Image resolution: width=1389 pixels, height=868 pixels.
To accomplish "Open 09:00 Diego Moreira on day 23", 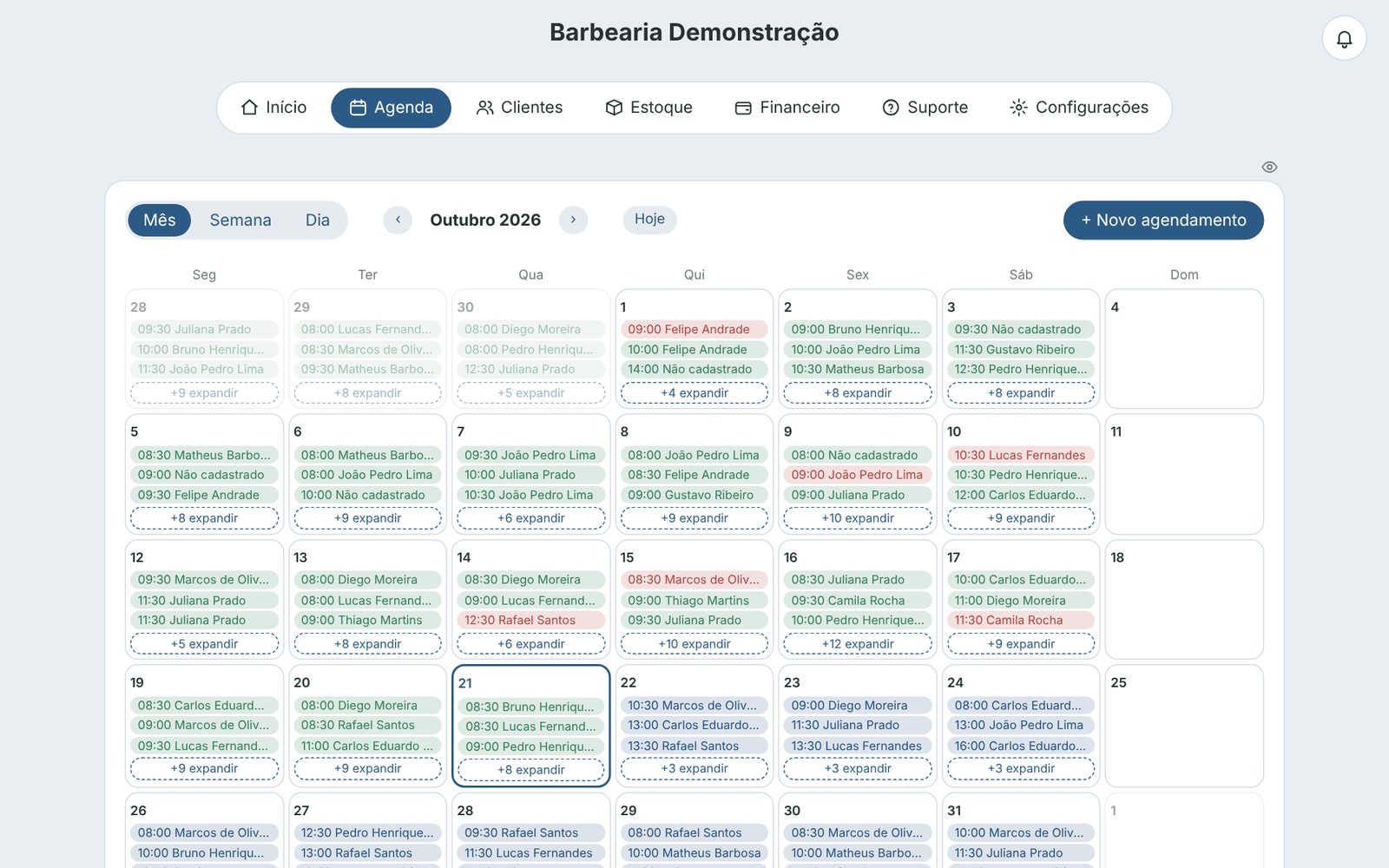I will click(858, 706).
